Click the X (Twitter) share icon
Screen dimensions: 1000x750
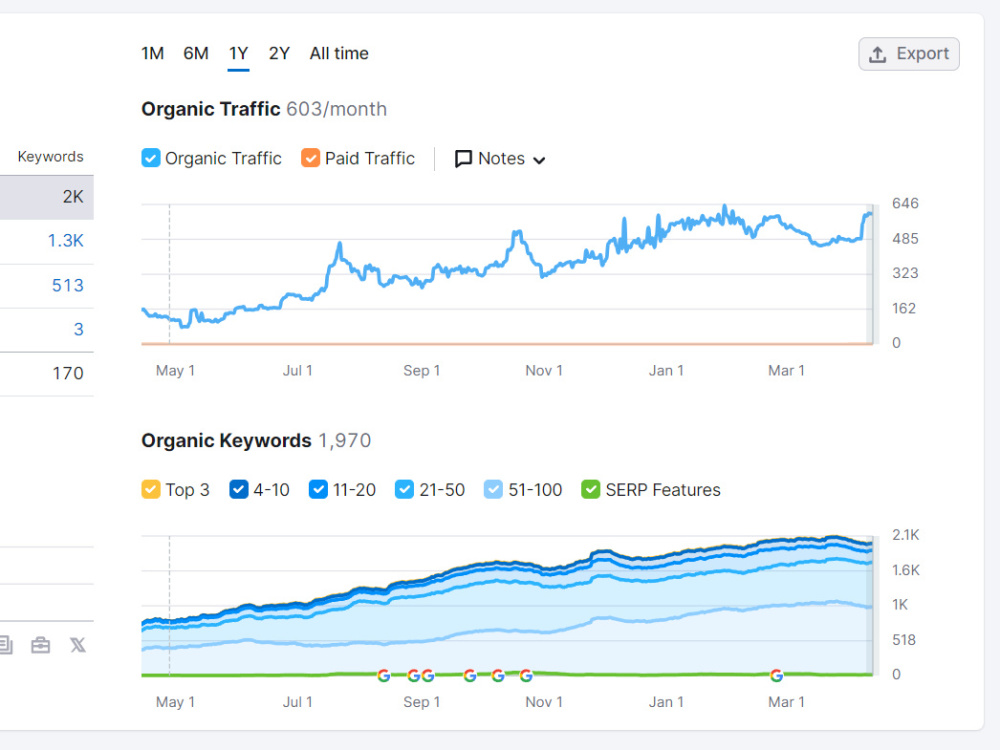(x=78, y=645)
